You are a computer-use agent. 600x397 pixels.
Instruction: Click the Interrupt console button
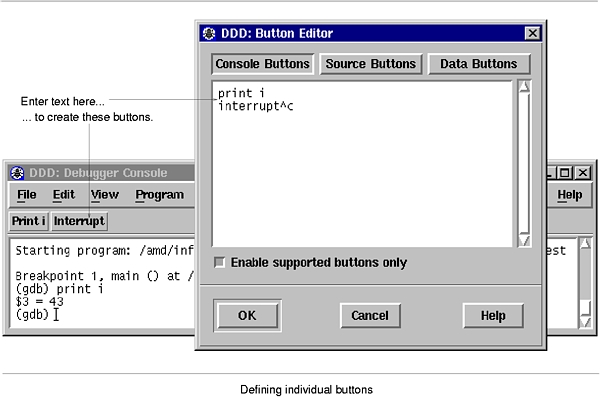coord(79,221)
